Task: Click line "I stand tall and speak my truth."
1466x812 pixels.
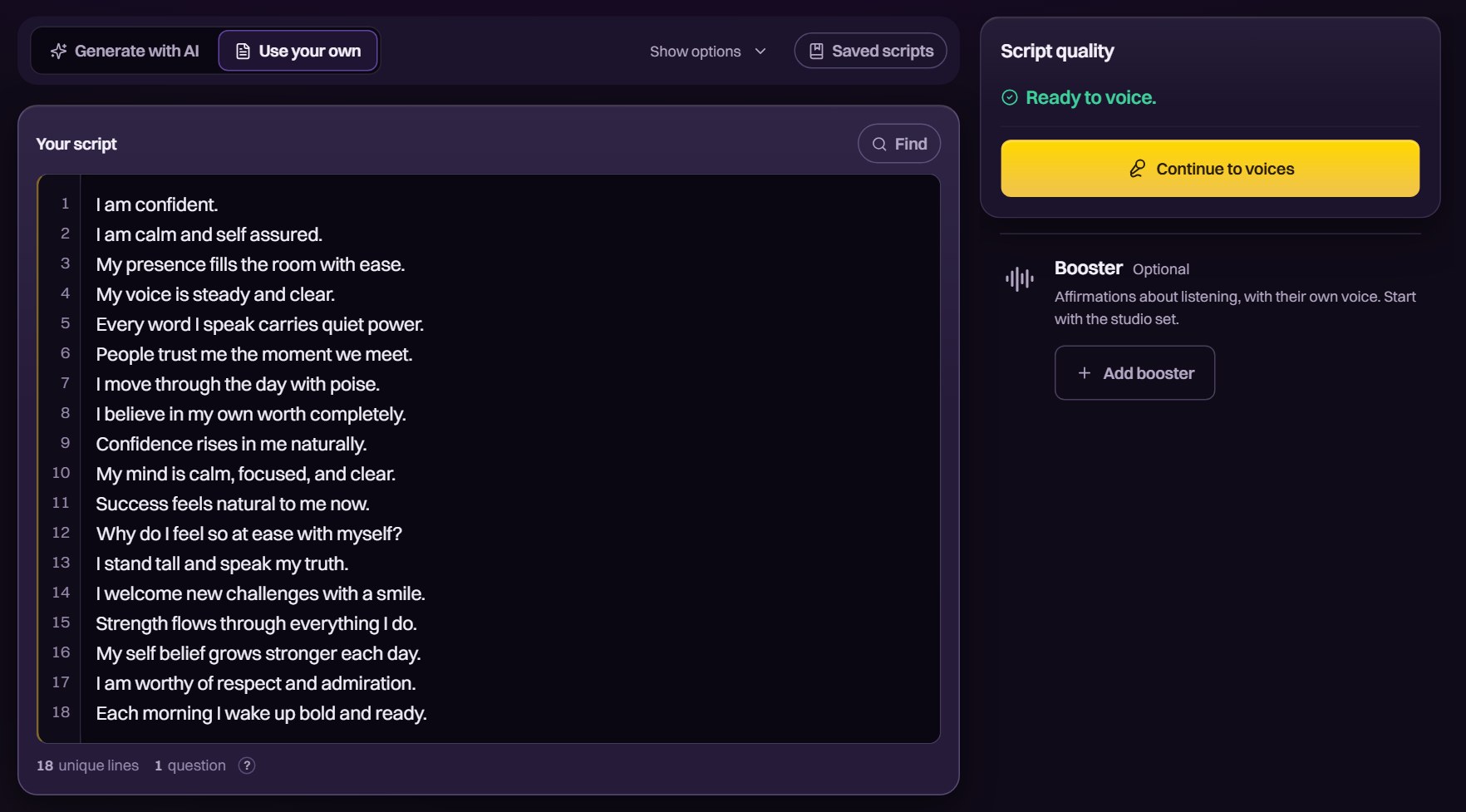Action: coord(222,563)
